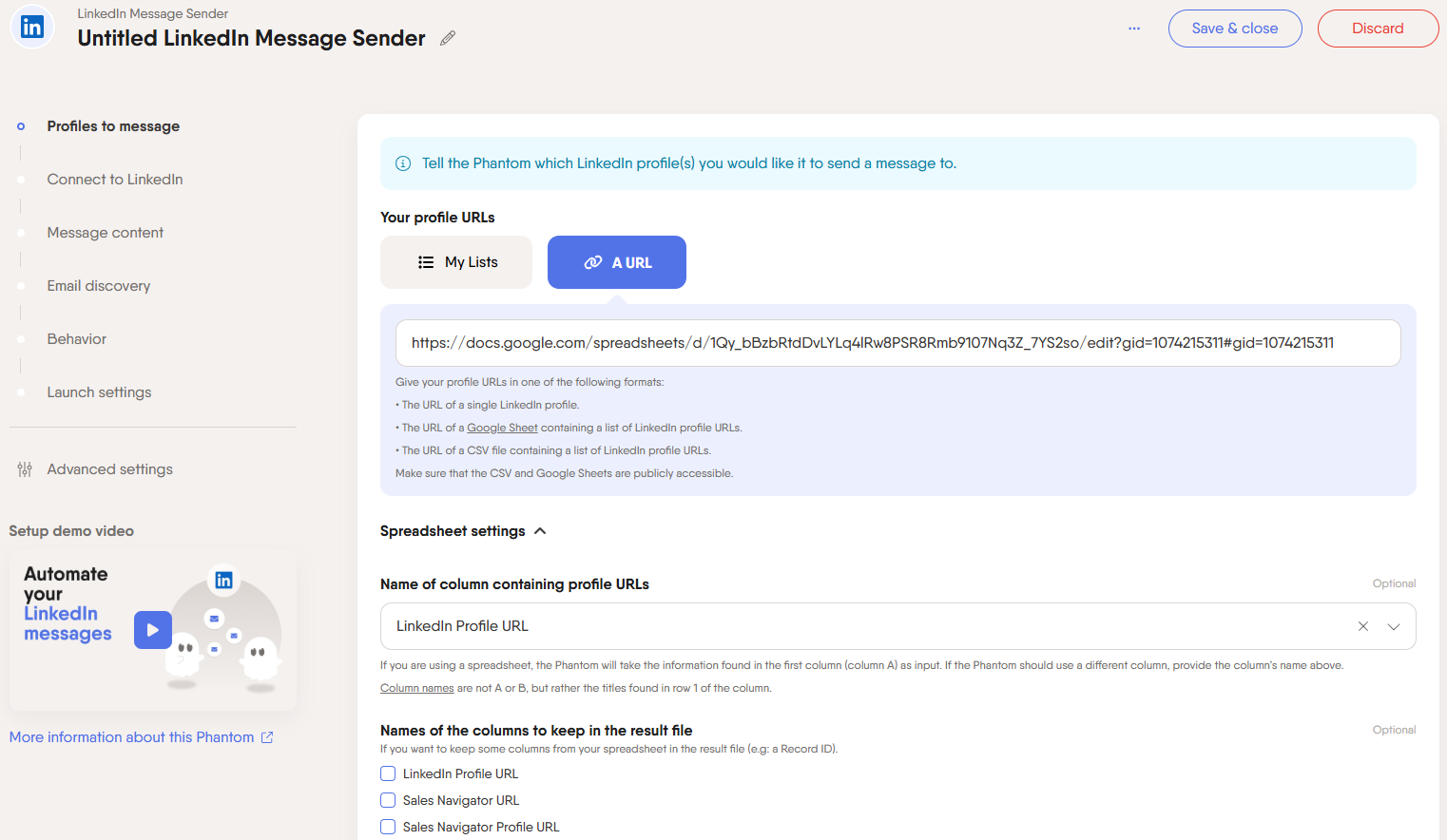Click the Automate your LinkedIn messages thumbnail
The width and height of the screenshot is (1447, 840).
click(x=153, y=630)
